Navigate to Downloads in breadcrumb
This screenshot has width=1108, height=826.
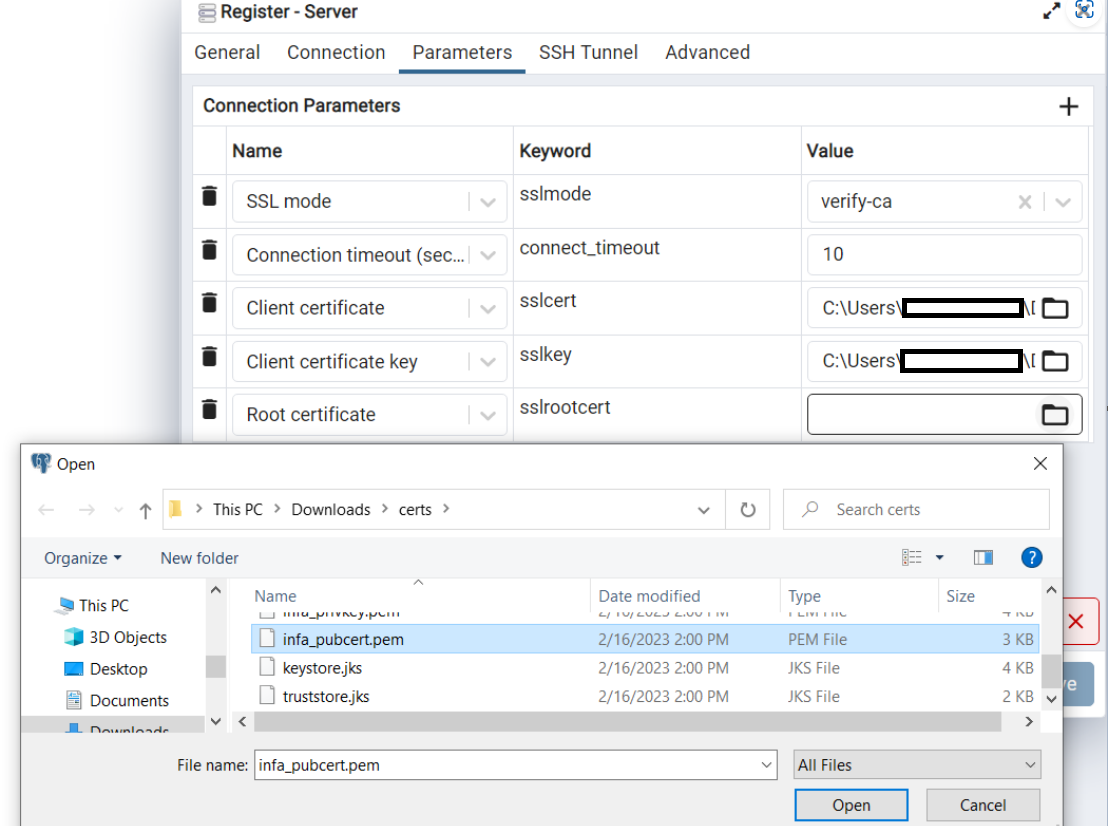pos(331,509)
